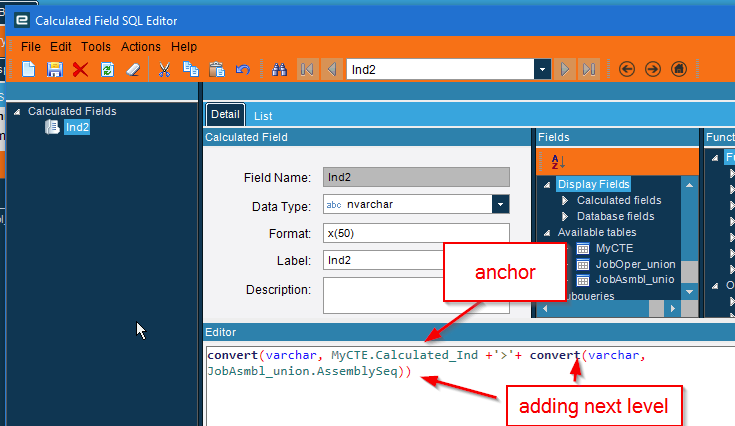
Task: Click the circled back arrow icon
Action: point(627,69)
